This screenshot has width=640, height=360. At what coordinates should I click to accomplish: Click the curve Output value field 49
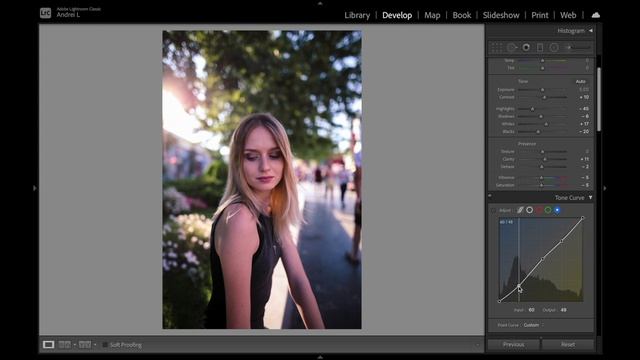click(564, 310)
